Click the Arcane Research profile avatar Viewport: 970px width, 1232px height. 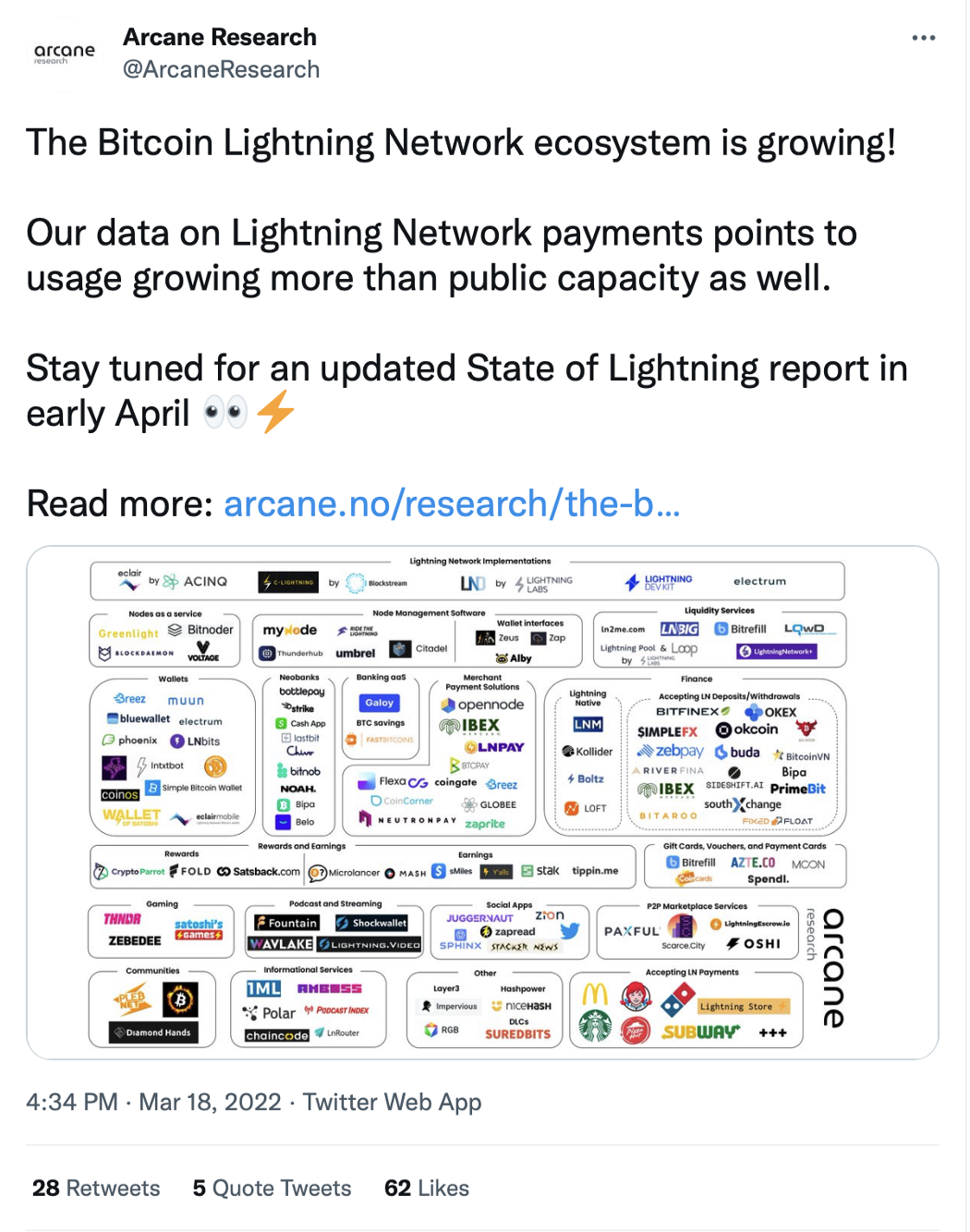[x=65, y=53]
